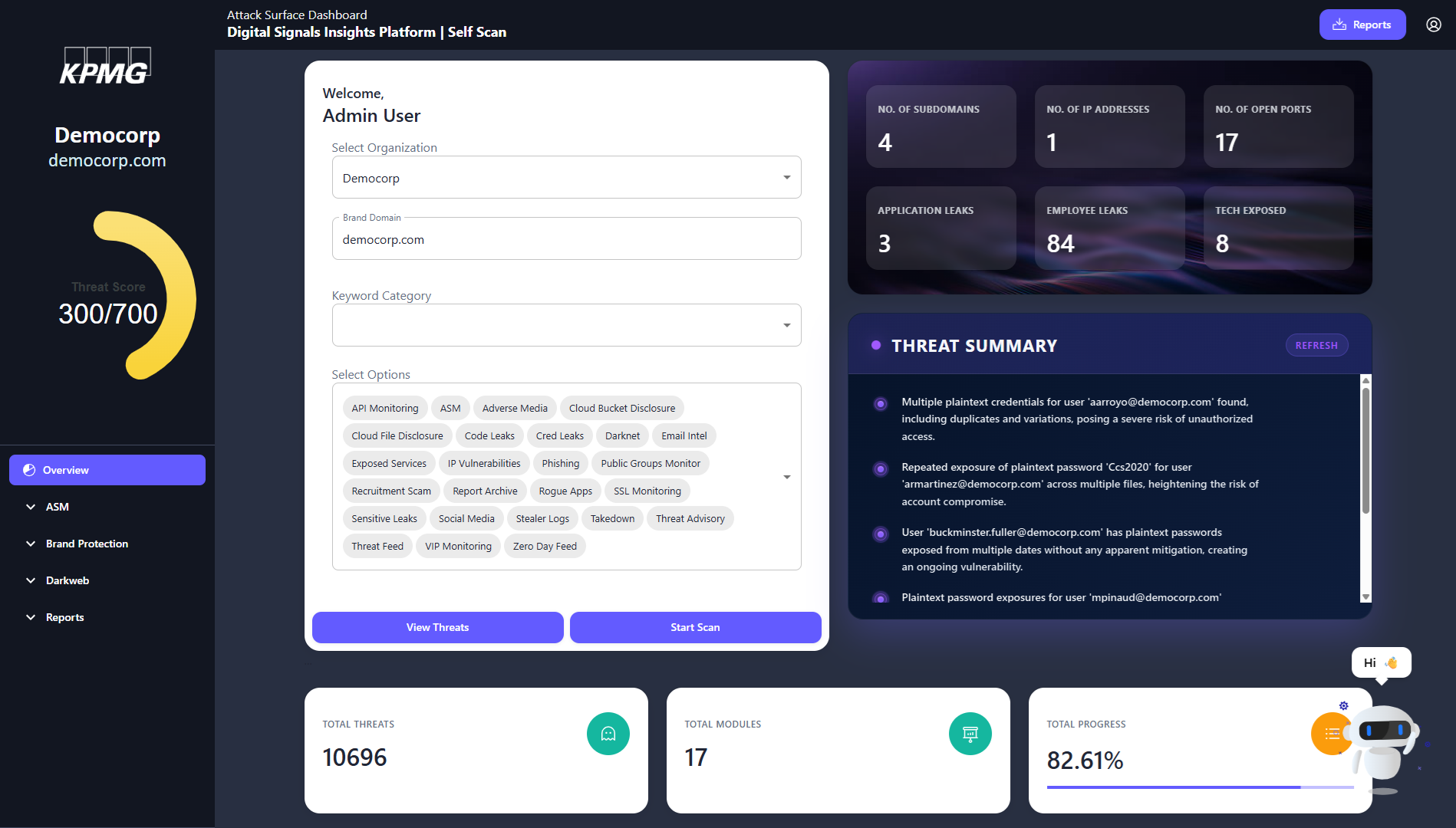The width and height of the screenshot is (1456, 828).
Task: Click the orange list icon on Total Progress
Action: [1329, 734]
